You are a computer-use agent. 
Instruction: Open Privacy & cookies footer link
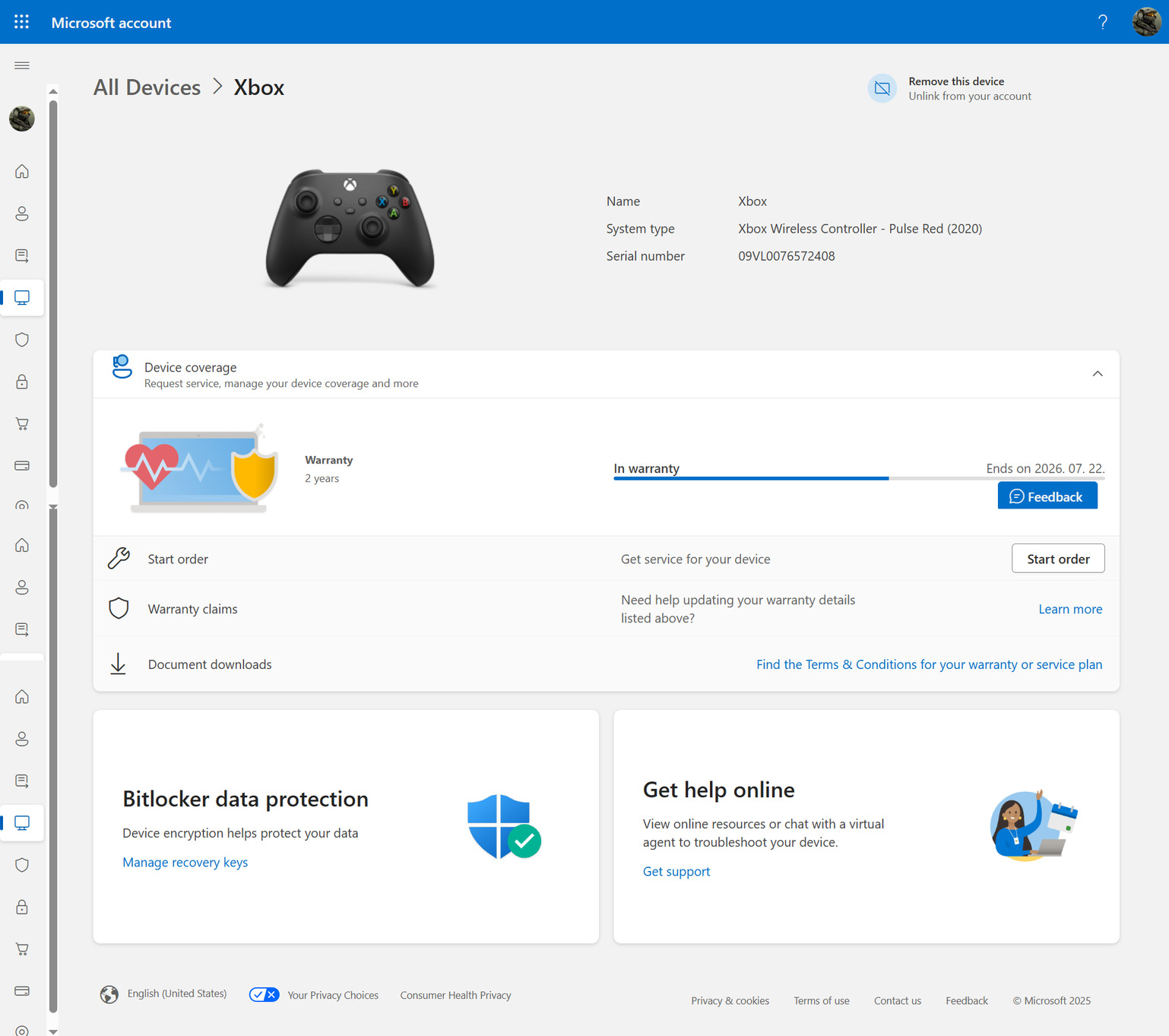[730, 1000]
